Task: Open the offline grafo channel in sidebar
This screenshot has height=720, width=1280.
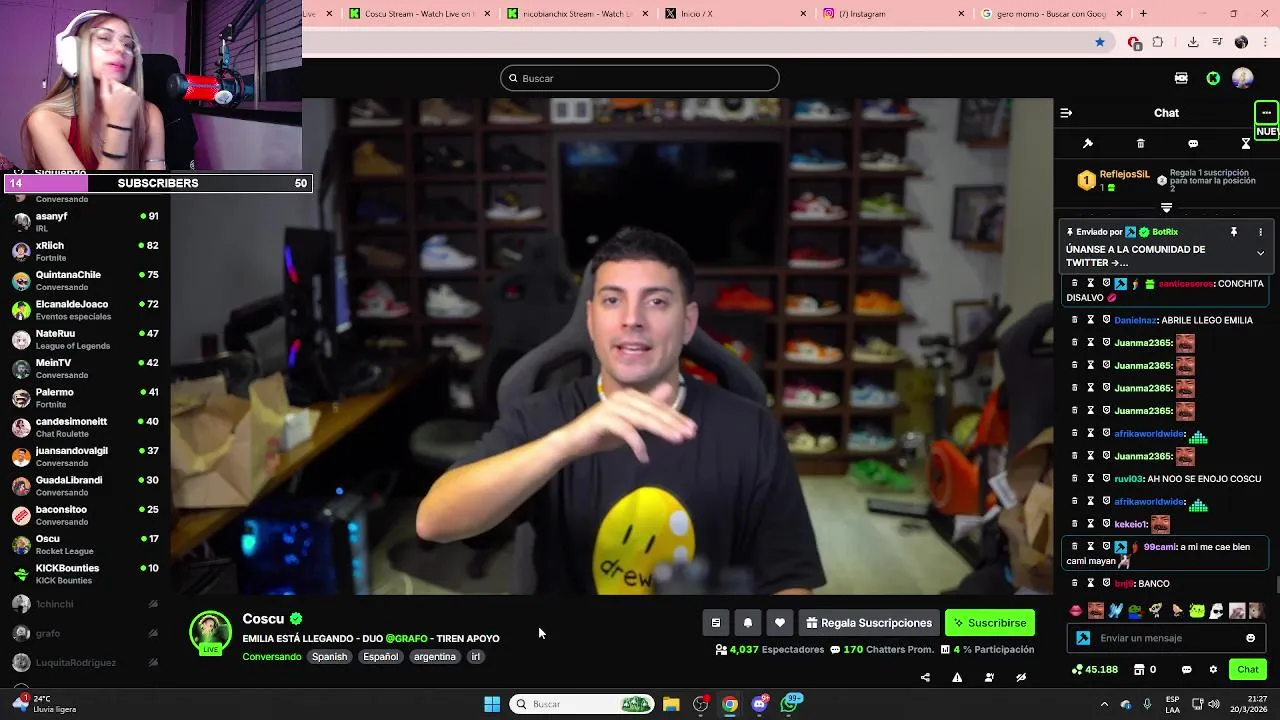Action: pos(85,633)
